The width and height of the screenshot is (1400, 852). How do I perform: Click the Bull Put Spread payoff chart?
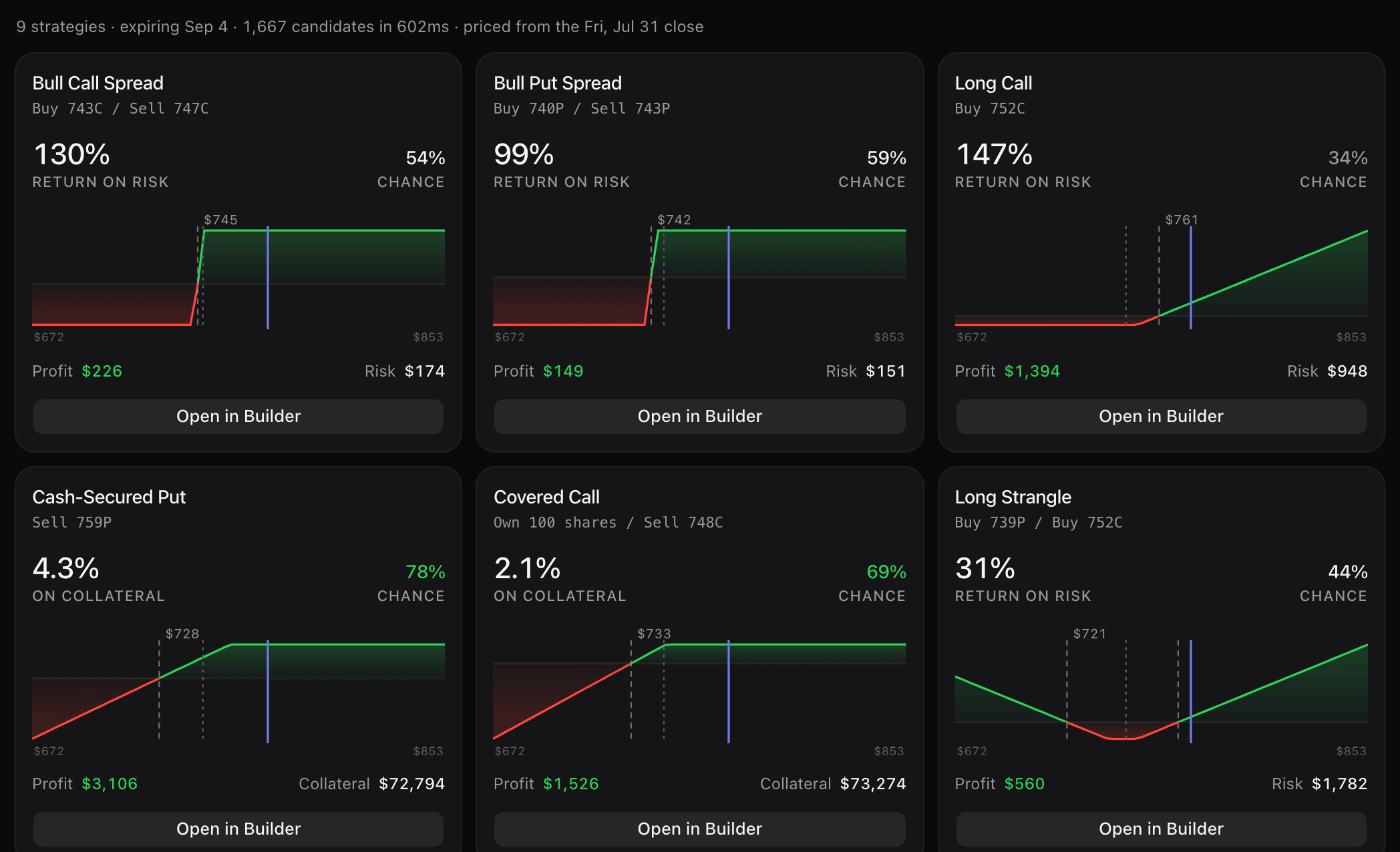(699, 277)
